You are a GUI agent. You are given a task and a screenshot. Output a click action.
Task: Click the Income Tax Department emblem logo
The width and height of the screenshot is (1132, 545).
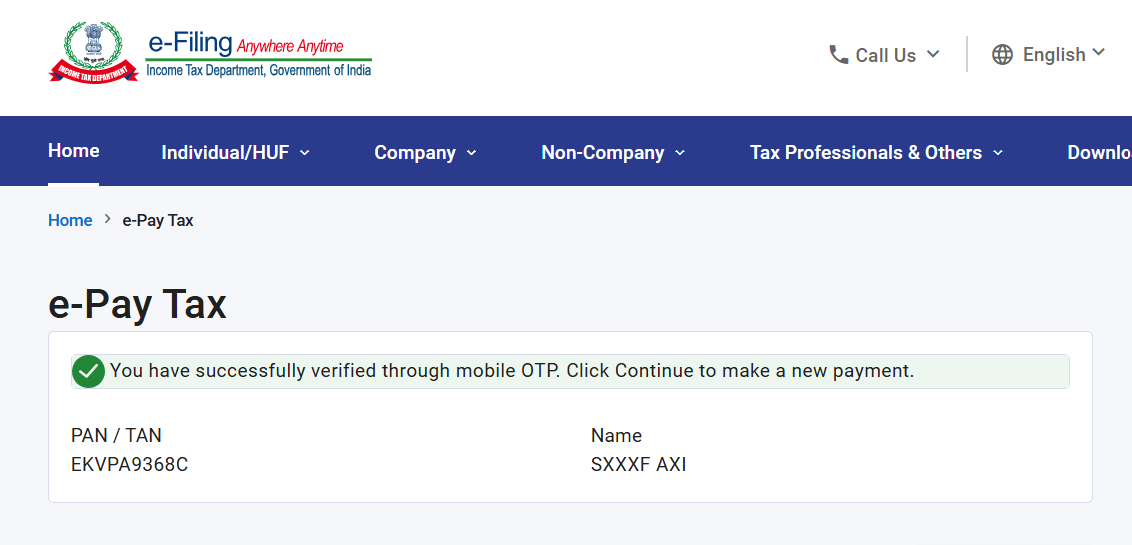tap(94, 52)
